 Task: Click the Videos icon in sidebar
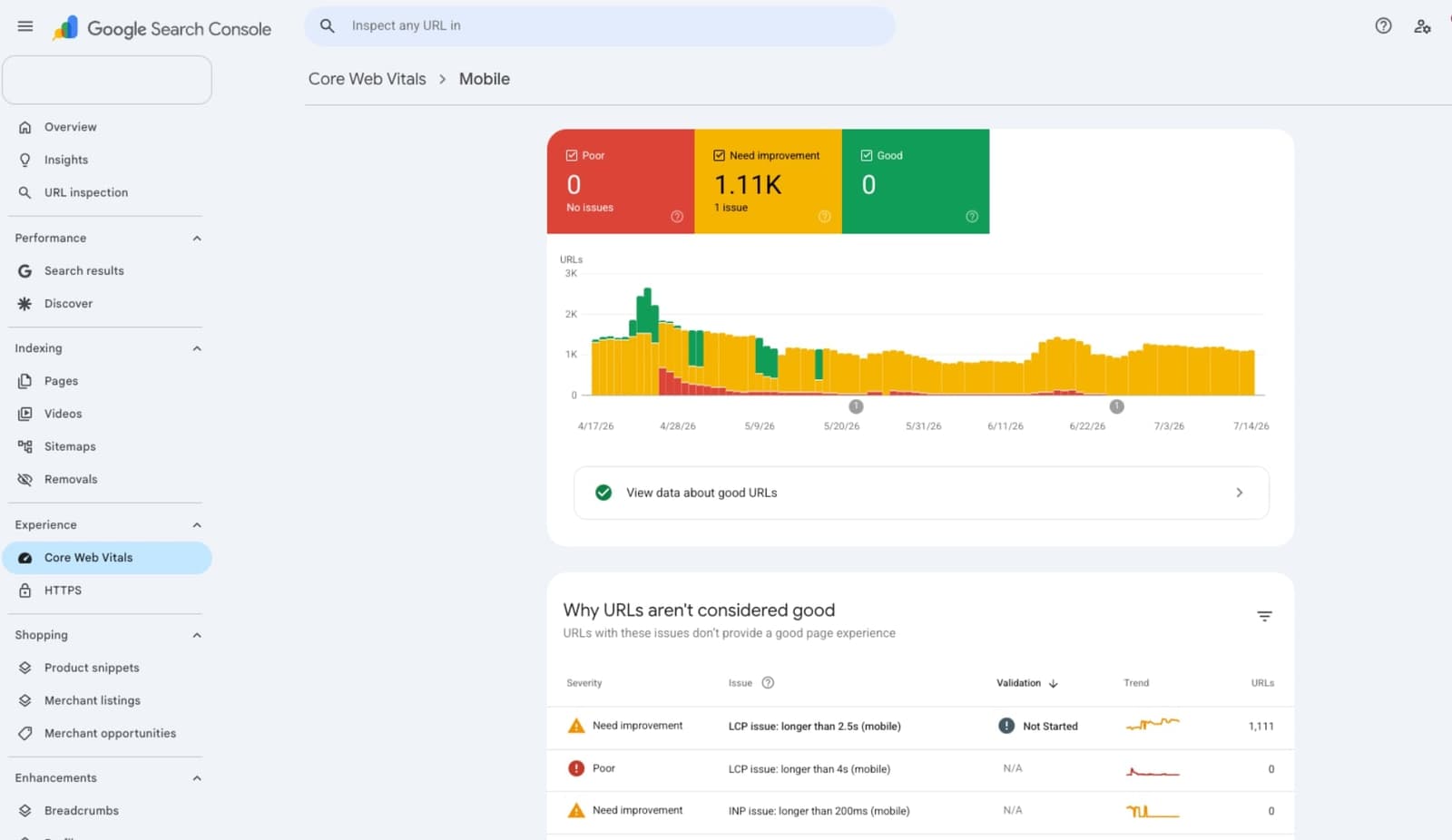[25, 414]
